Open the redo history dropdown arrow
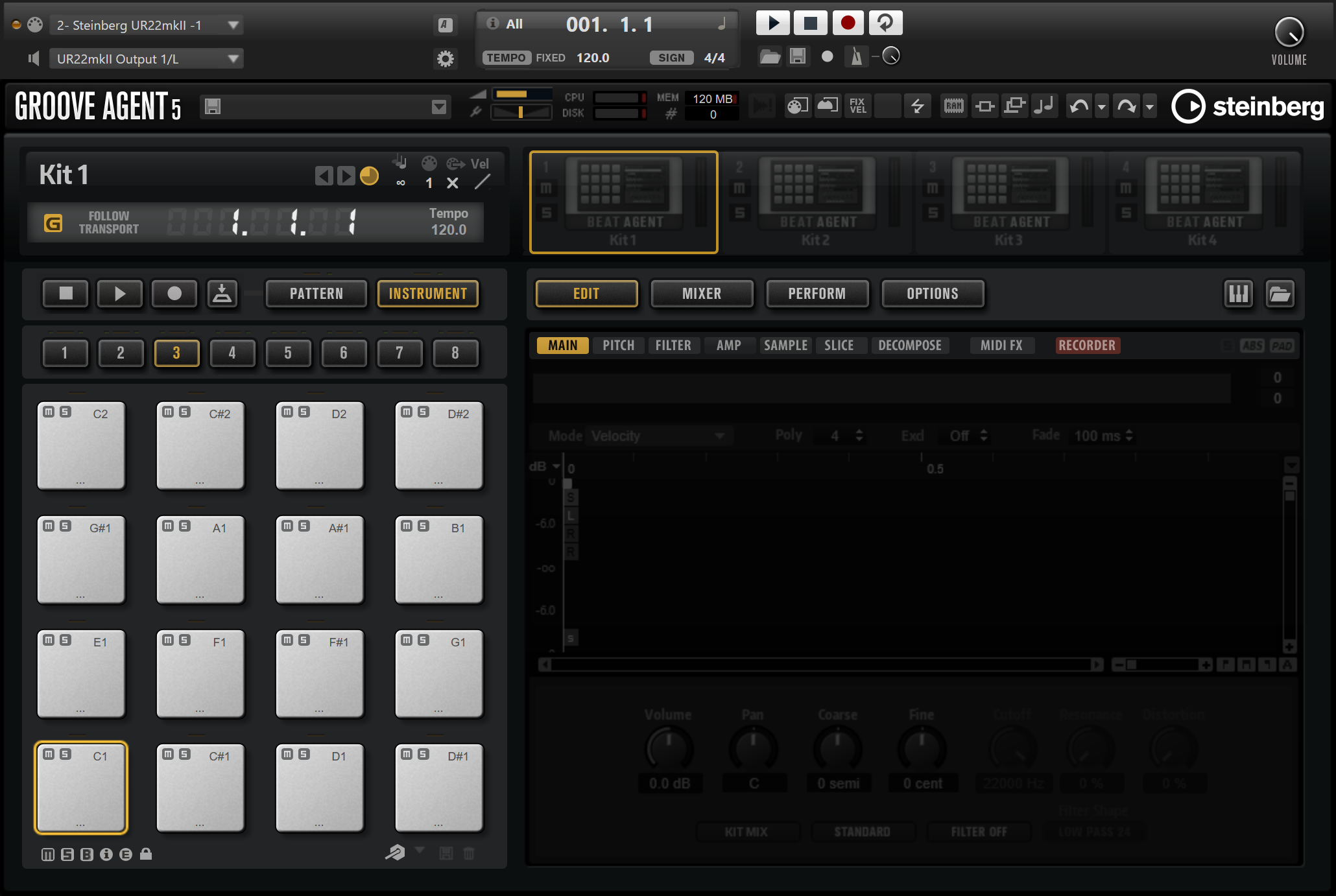This screenshot has width=1336, height=896. [x=1149, y=106]
